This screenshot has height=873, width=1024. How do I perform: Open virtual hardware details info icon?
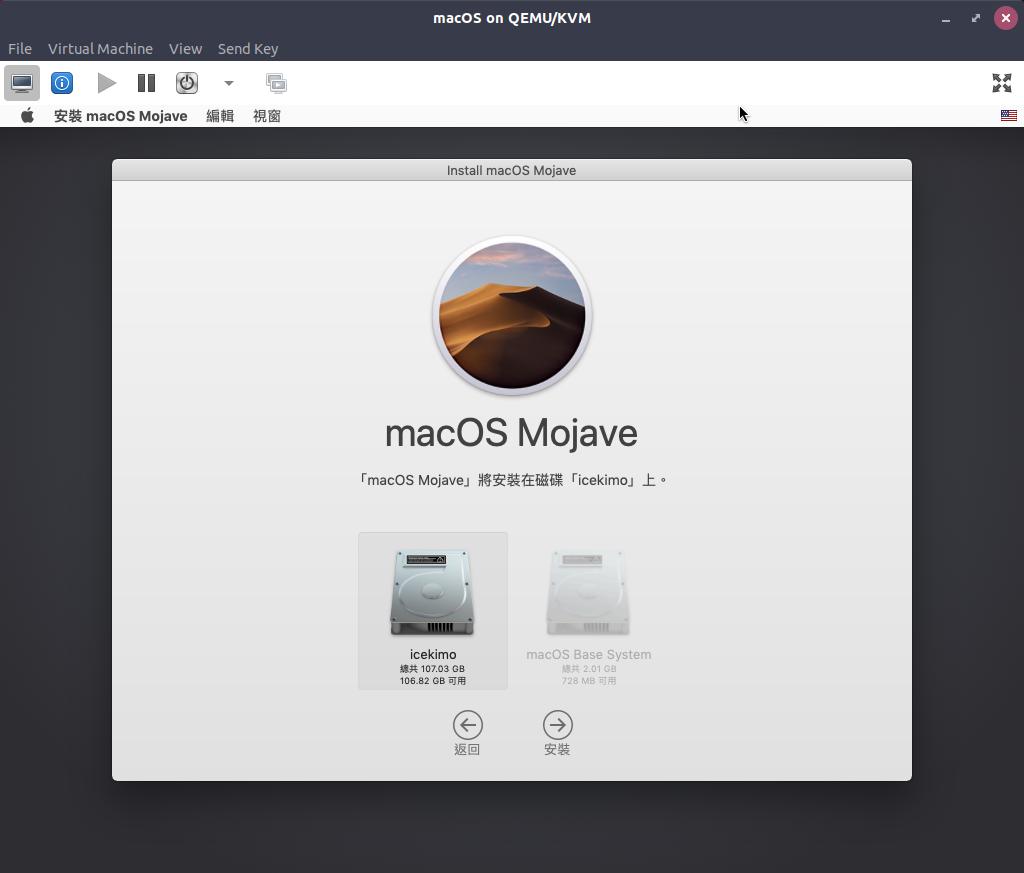[62, 83]
